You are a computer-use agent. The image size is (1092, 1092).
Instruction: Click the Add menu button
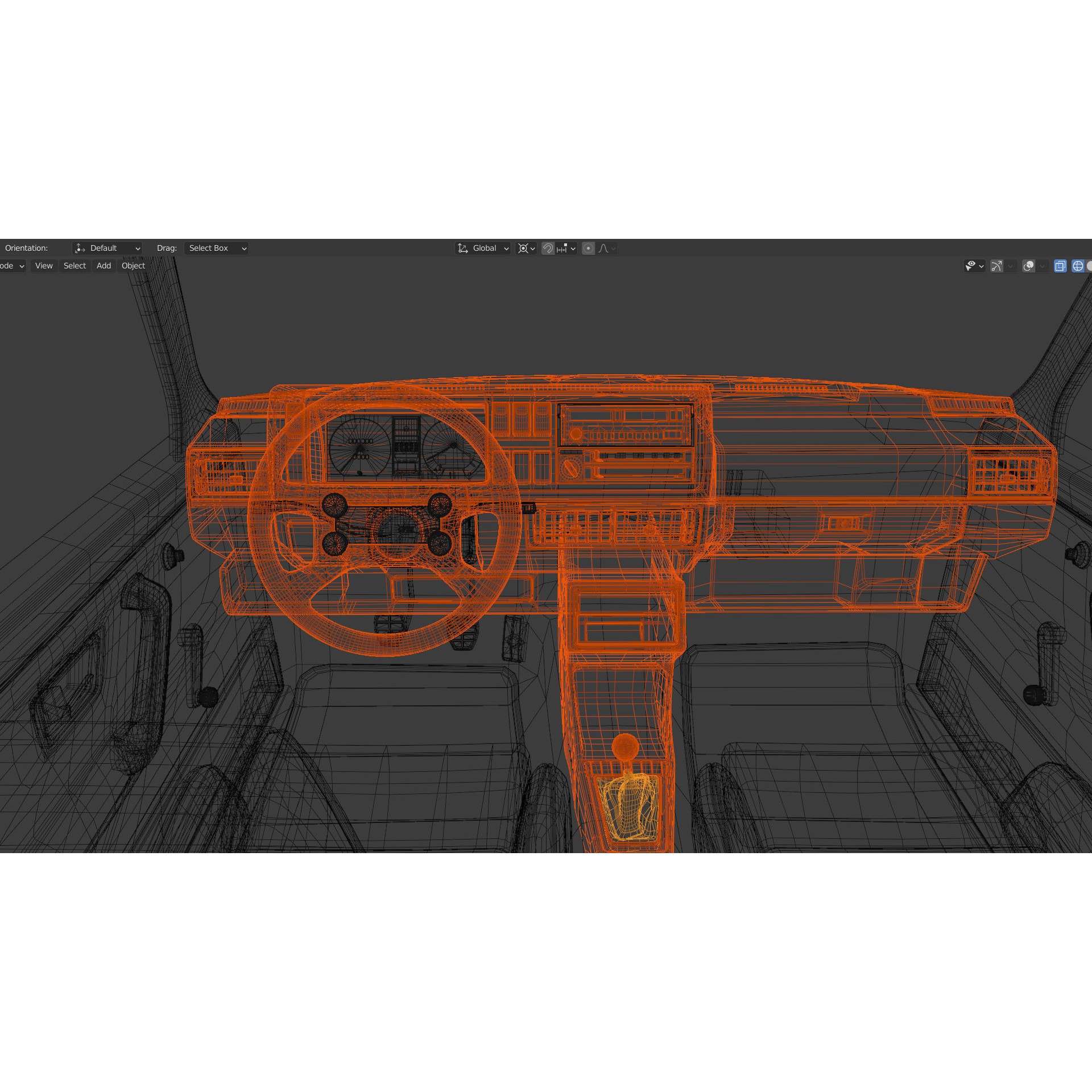(103, 266)
